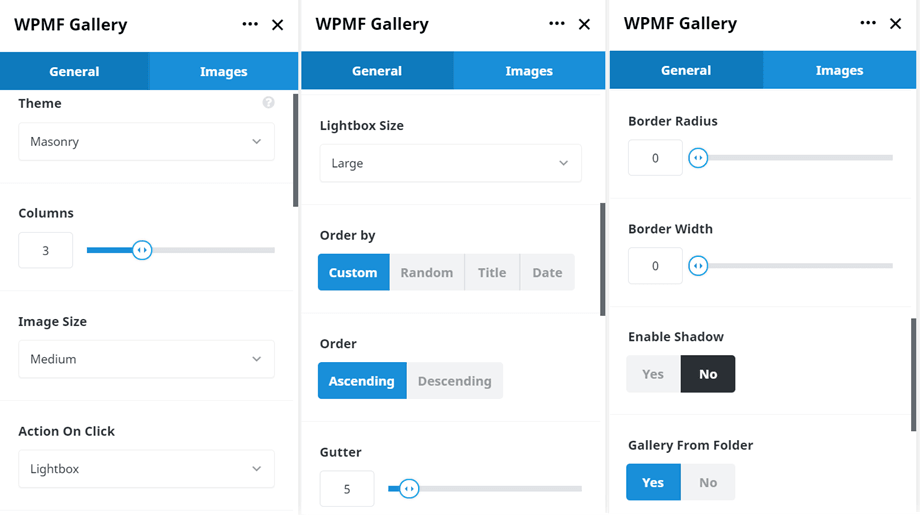The image size is (920, 515).
Task: Choose Random for Order by
Action: coord(427,272)
